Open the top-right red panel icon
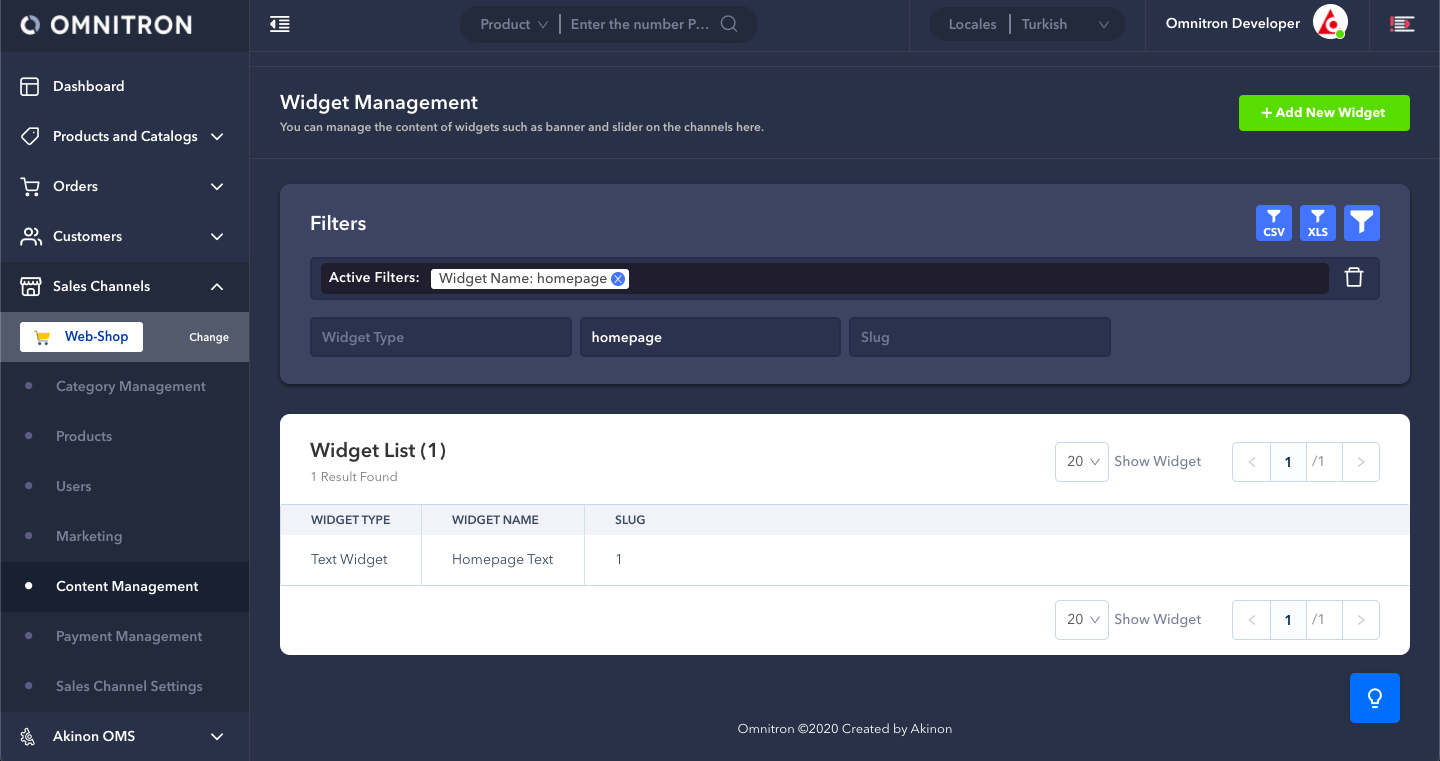 (x=1402, y=24)
